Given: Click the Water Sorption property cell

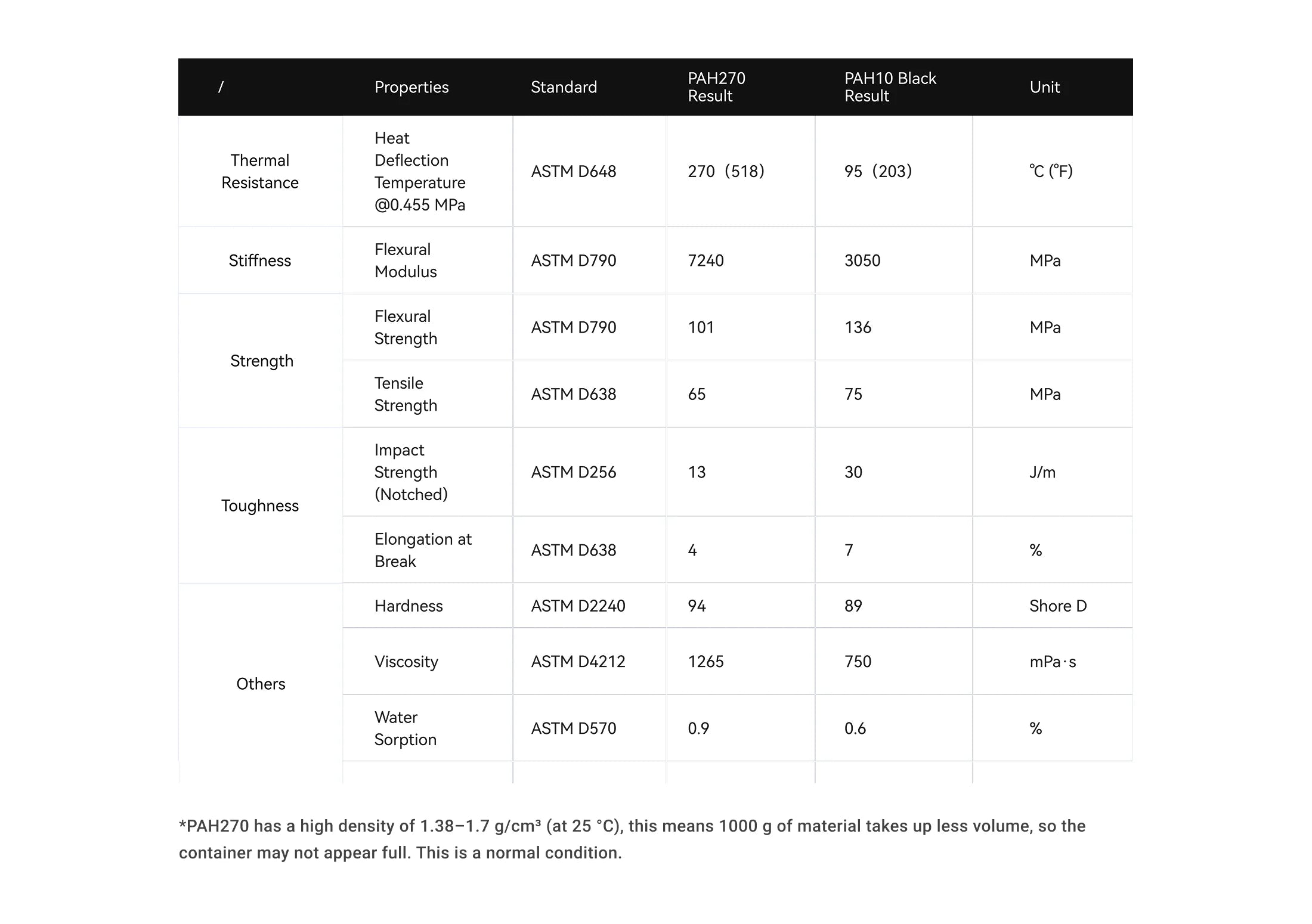Looking at the screenshot, I should 406,728.
